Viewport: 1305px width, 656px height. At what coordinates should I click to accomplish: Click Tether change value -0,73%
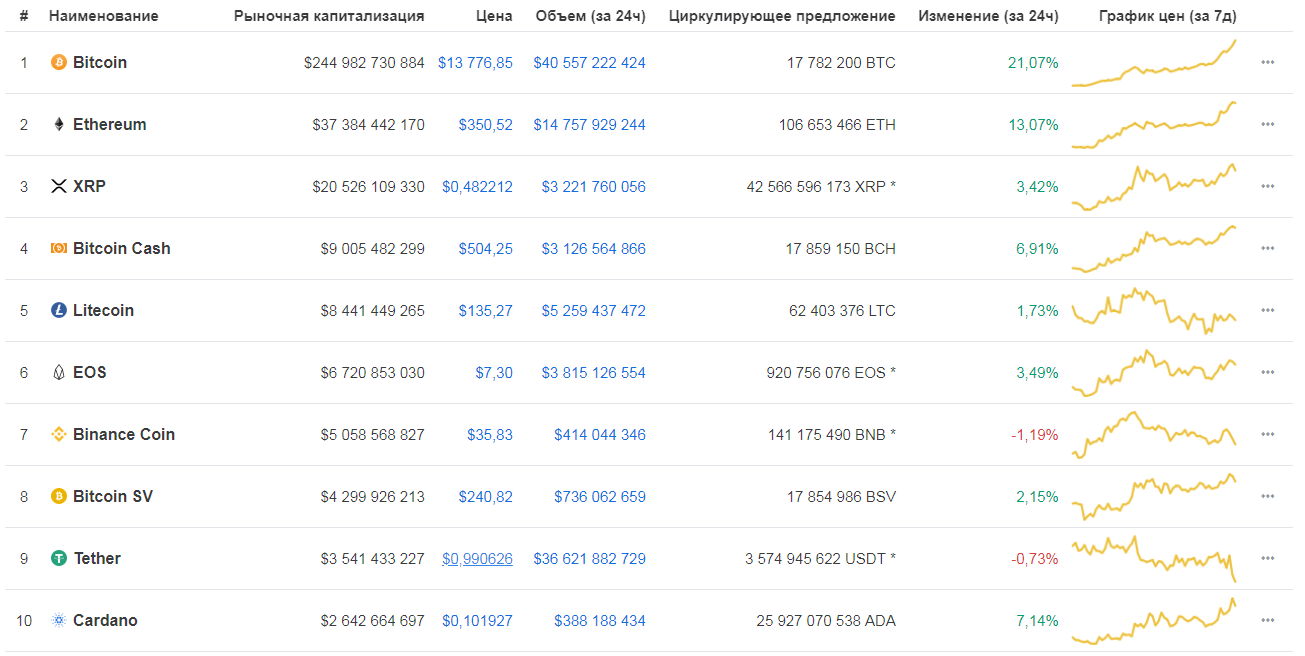click(1035, 558)
